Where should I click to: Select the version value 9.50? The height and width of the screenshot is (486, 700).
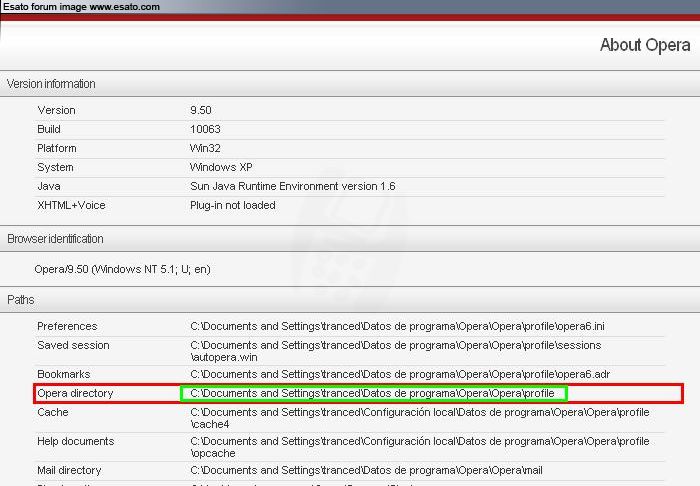click(200, 110)
